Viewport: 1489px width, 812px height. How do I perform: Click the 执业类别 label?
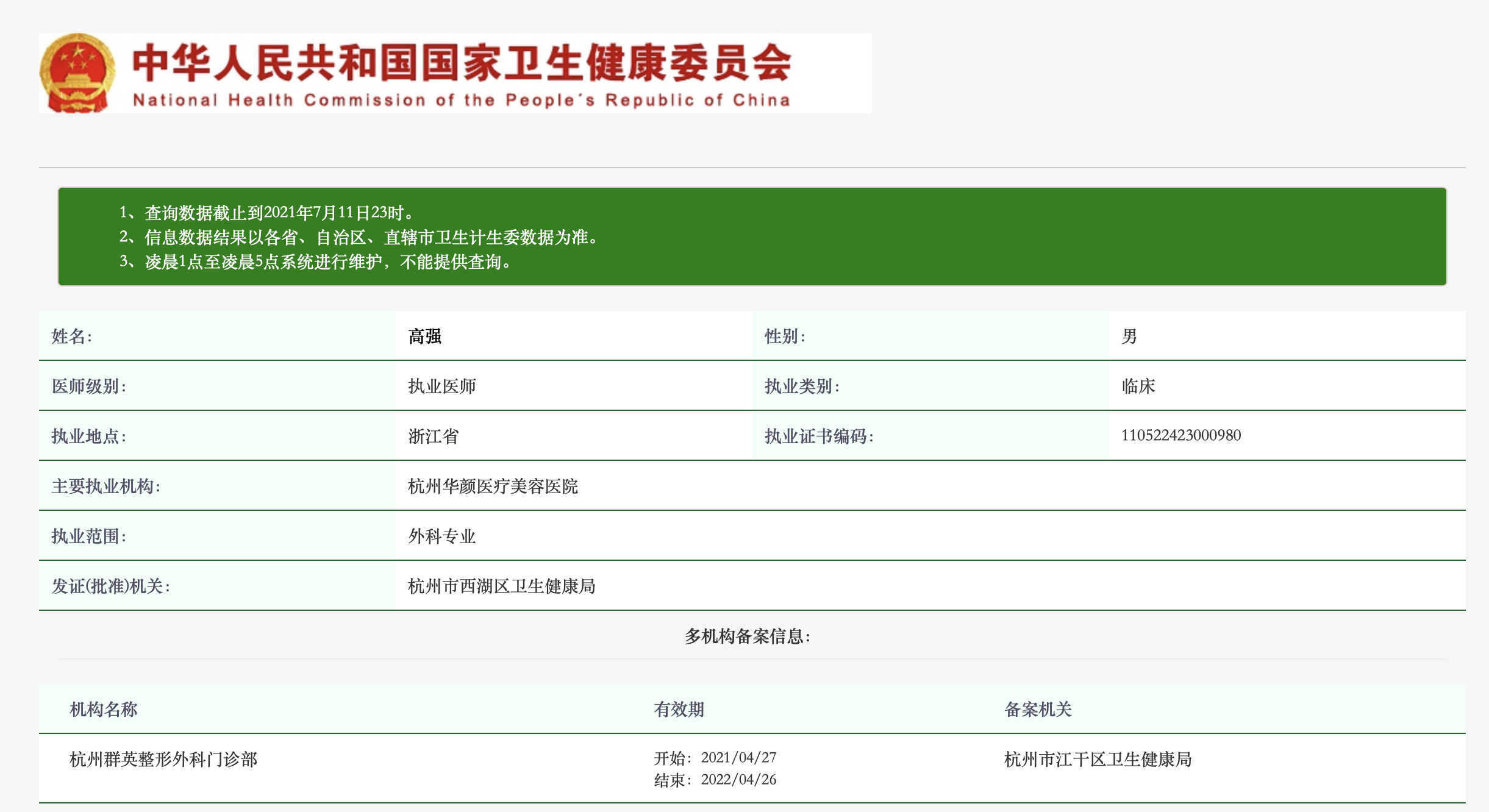click(x=802, y=386)
